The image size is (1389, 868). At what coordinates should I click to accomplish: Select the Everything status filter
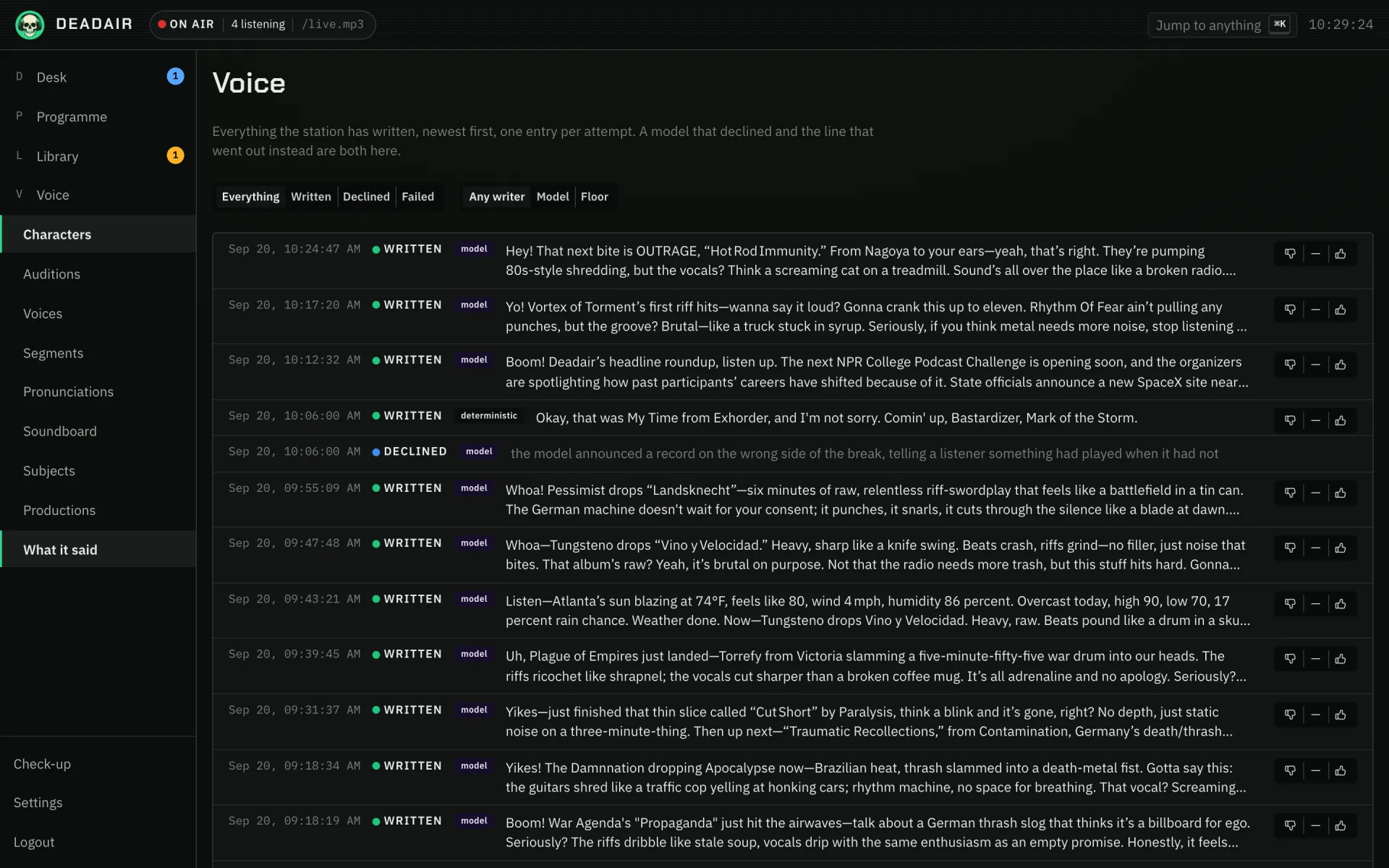click(250, 197)
